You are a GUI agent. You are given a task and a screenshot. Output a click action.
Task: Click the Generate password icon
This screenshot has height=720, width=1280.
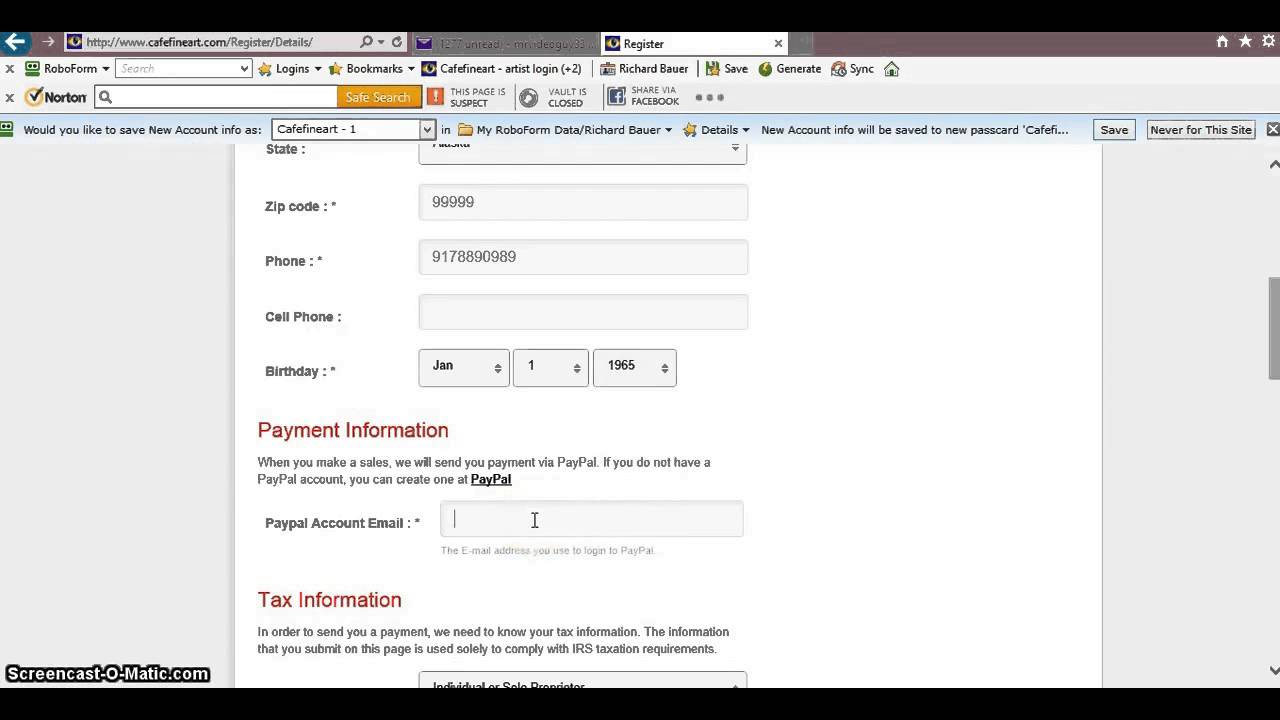tap(790, 69)
